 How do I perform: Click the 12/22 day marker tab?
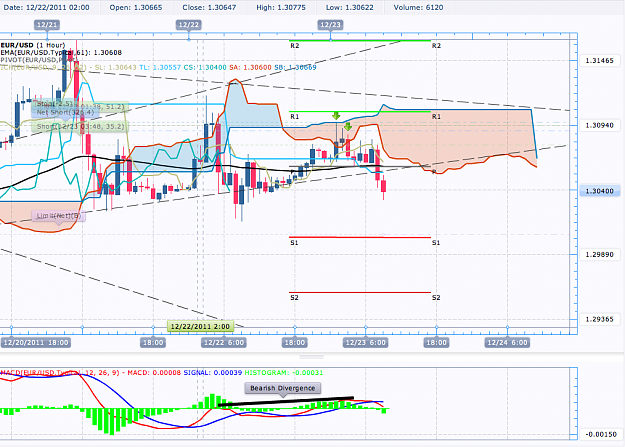point(189,25)
